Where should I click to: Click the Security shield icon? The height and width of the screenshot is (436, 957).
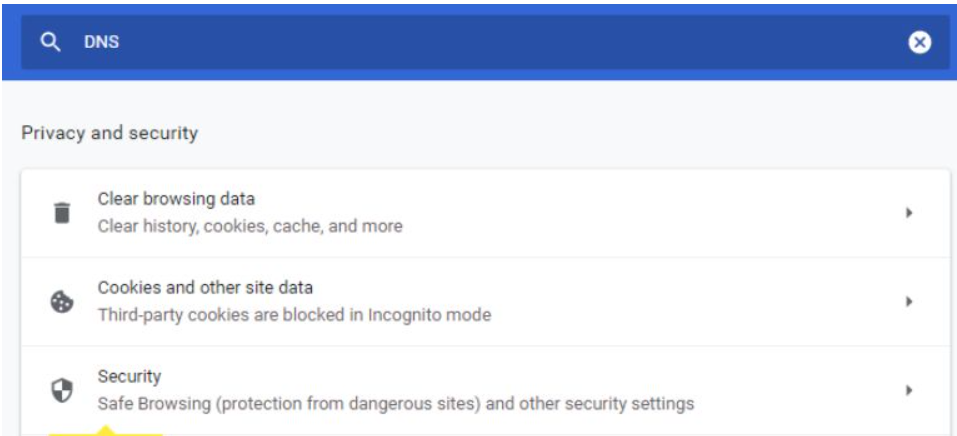[x=62, y=390]
